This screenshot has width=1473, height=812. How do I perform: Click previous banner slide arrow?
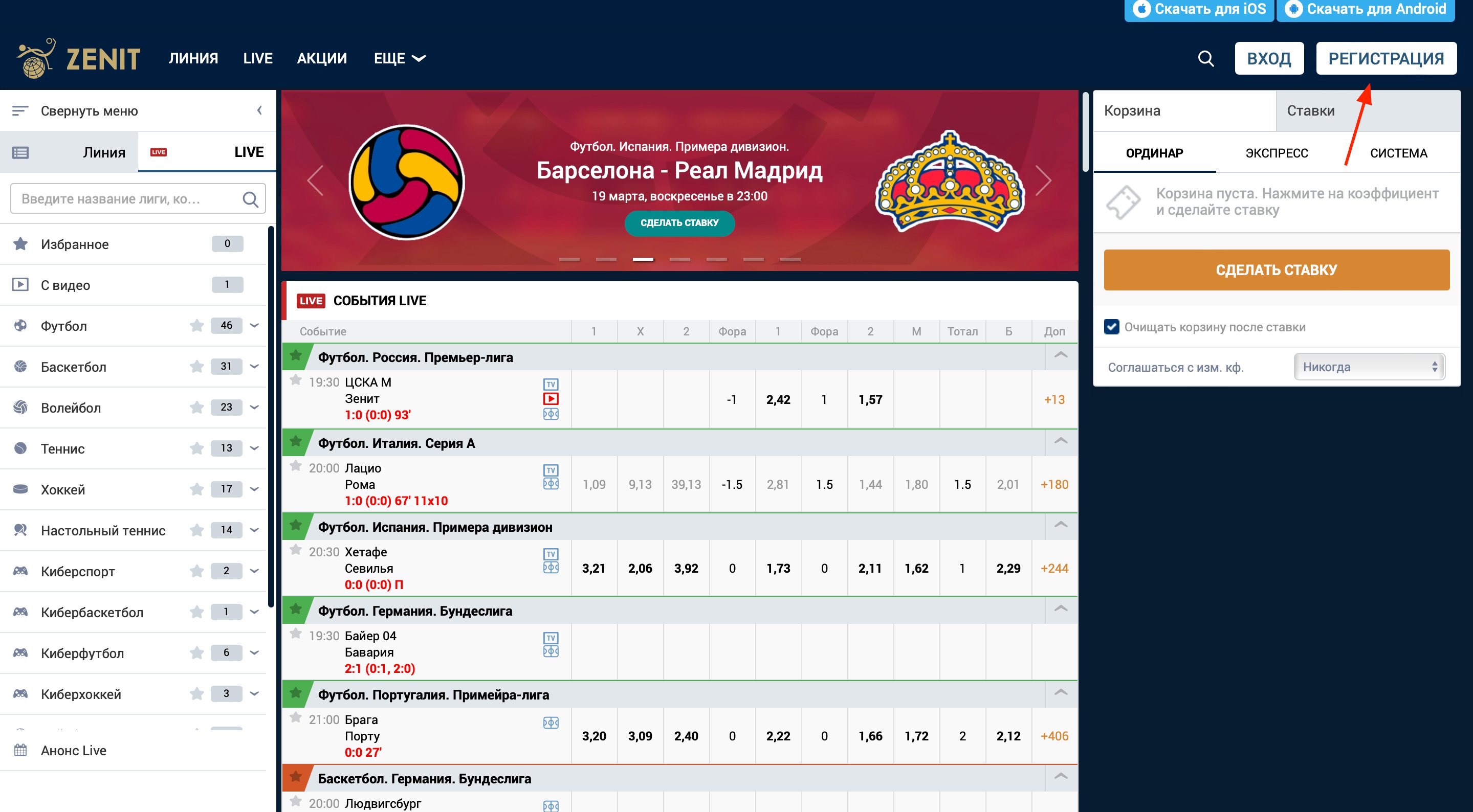[x=316, y=181]
